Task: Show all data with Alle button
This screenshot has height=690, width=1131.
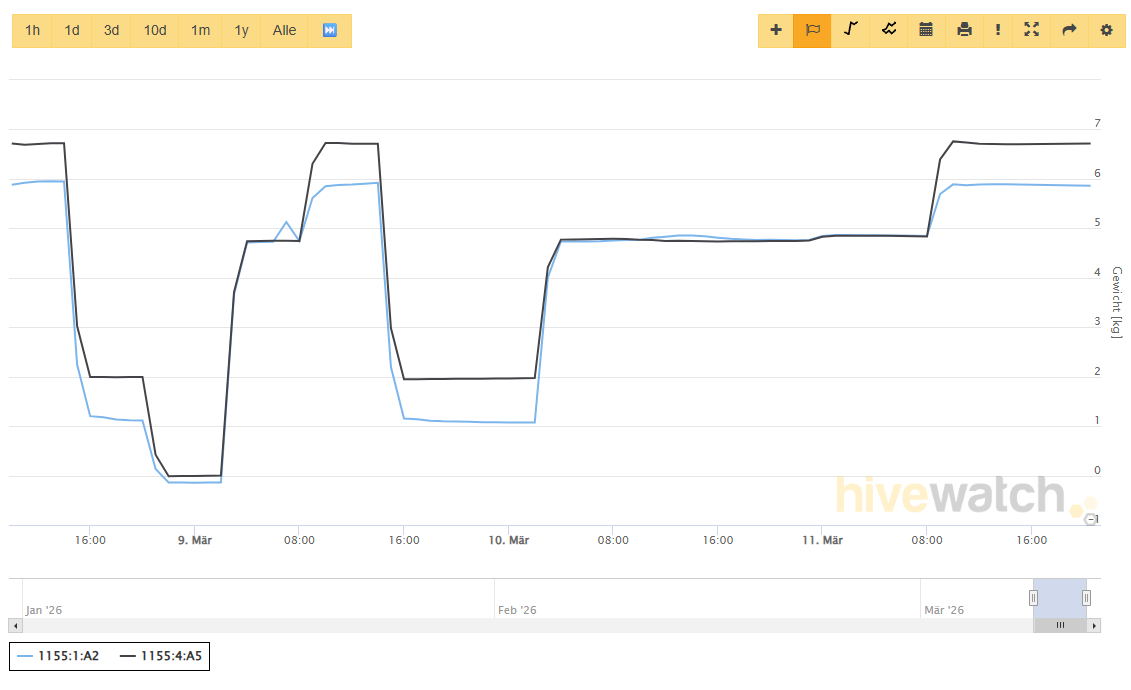Action: [284, 30]
